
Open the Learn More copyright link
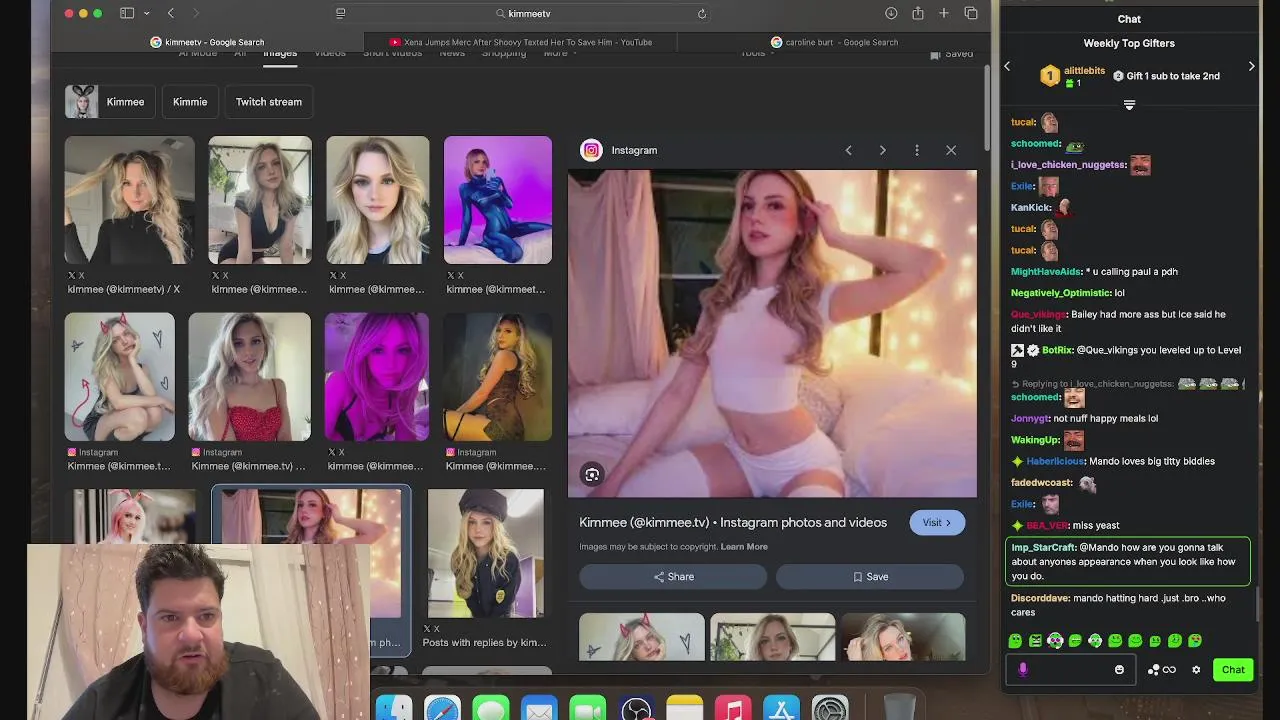(744, 547)
